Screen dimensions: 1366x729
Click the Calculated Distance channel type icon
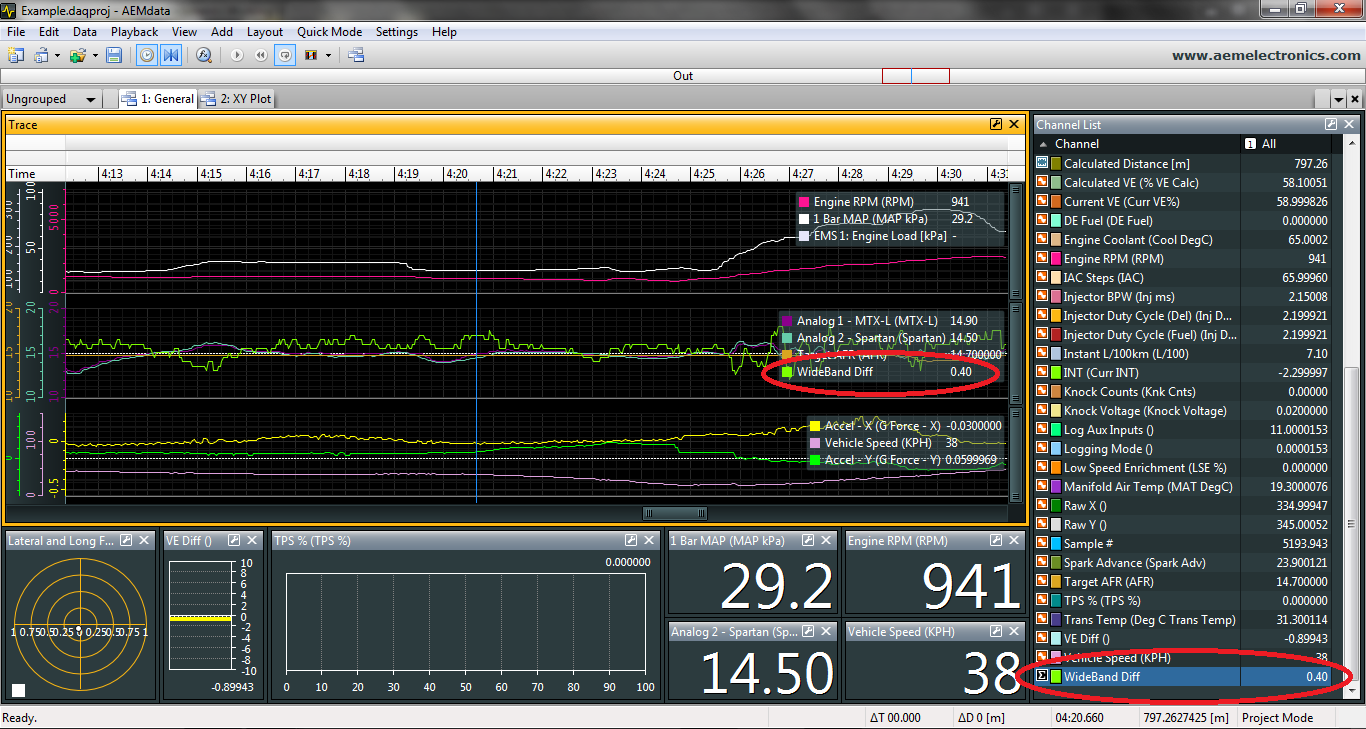(1042, 163)
